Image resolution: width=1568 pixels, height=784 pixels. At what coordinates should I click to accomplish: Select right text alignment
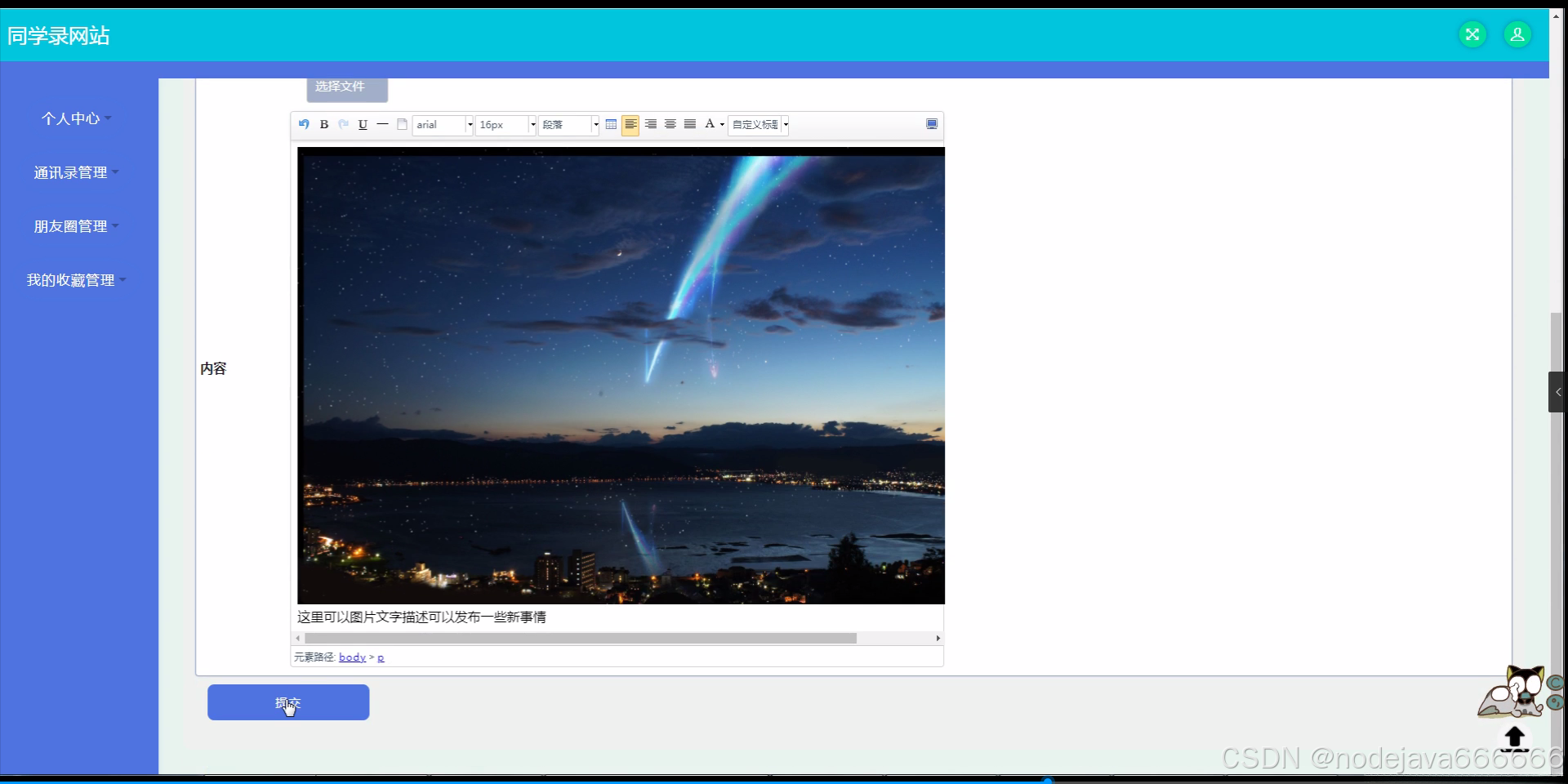(651, 124)
